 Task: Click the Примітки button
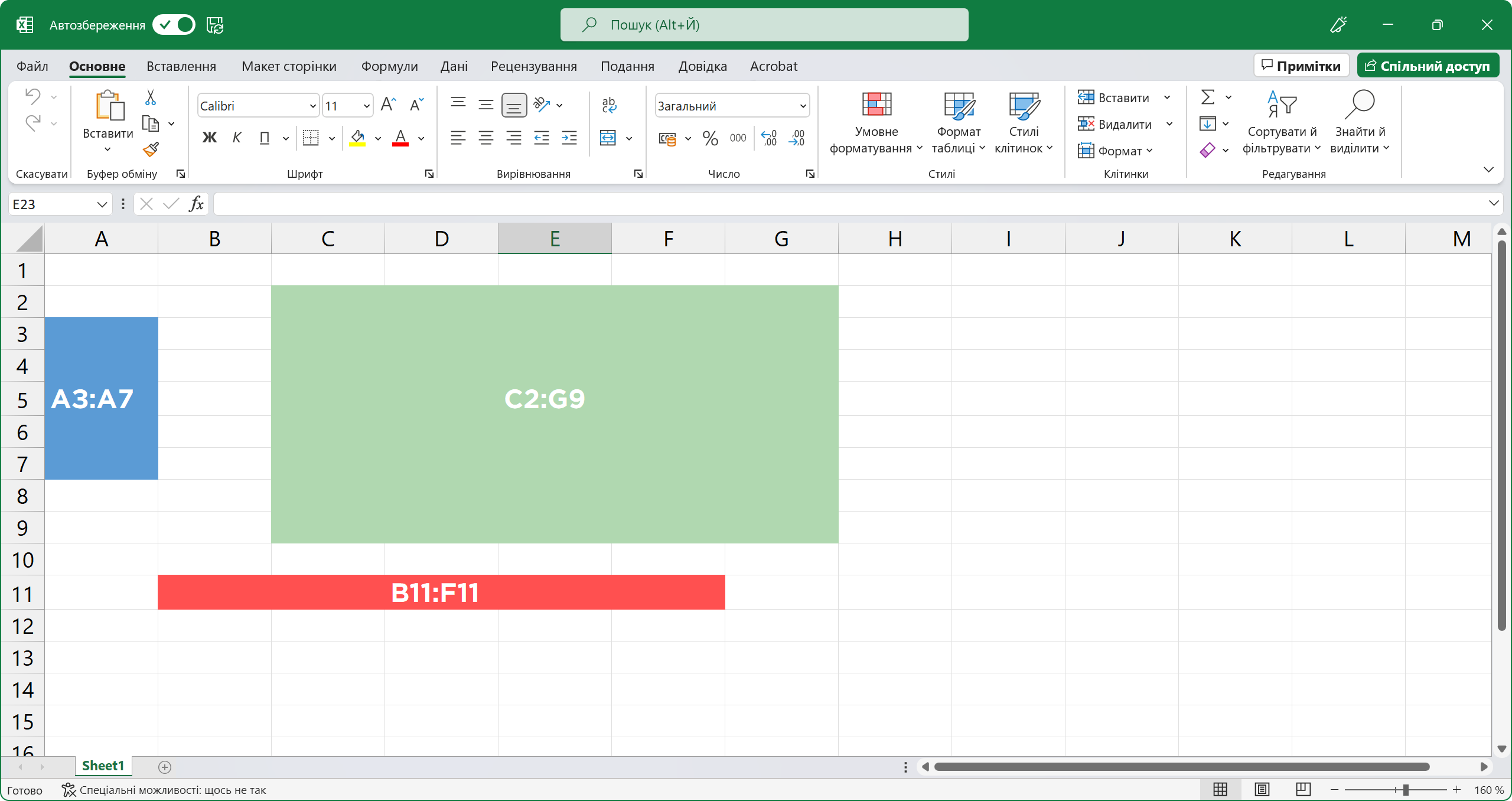[x=1301, y=66]
